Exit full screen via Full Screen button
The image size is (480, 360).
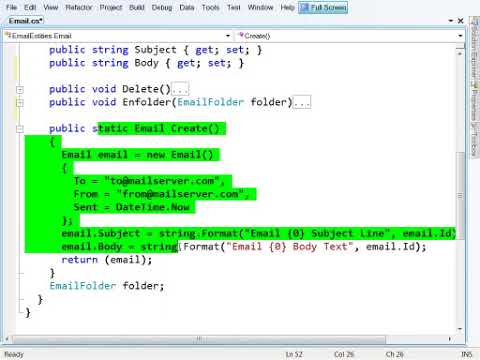pos(323,7)
